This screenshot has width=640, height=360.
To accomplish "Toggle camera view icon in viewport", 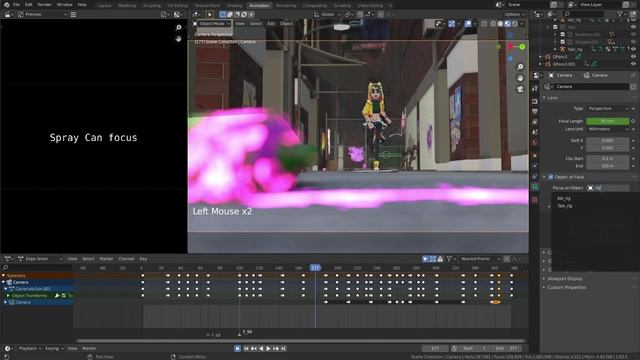I will (520, 89).
